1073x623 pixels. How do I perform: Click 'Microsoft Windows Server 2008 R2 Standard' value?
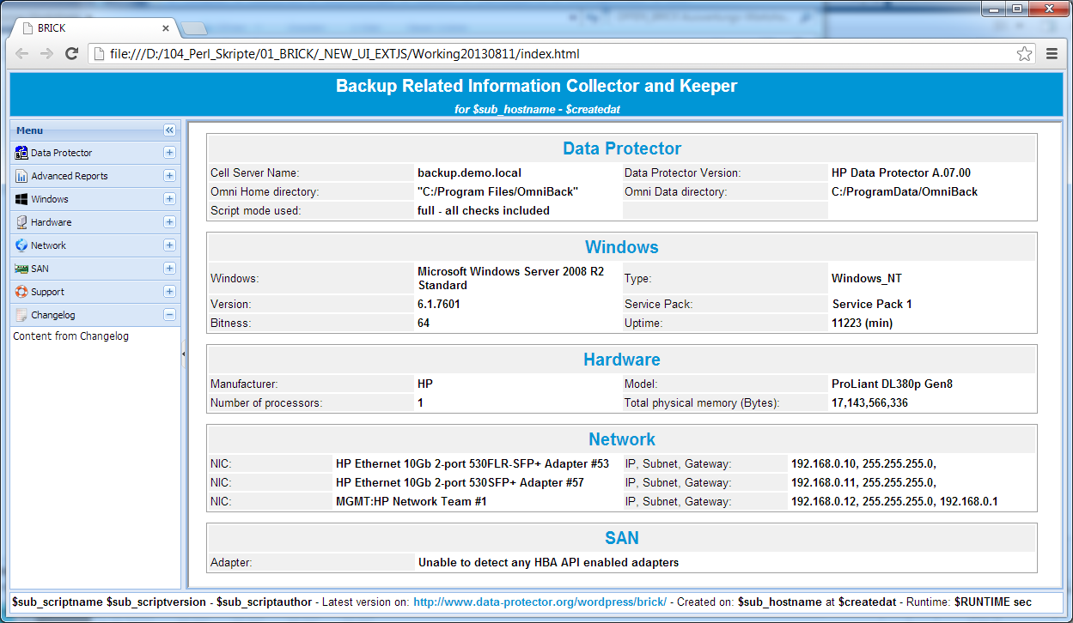510,278
